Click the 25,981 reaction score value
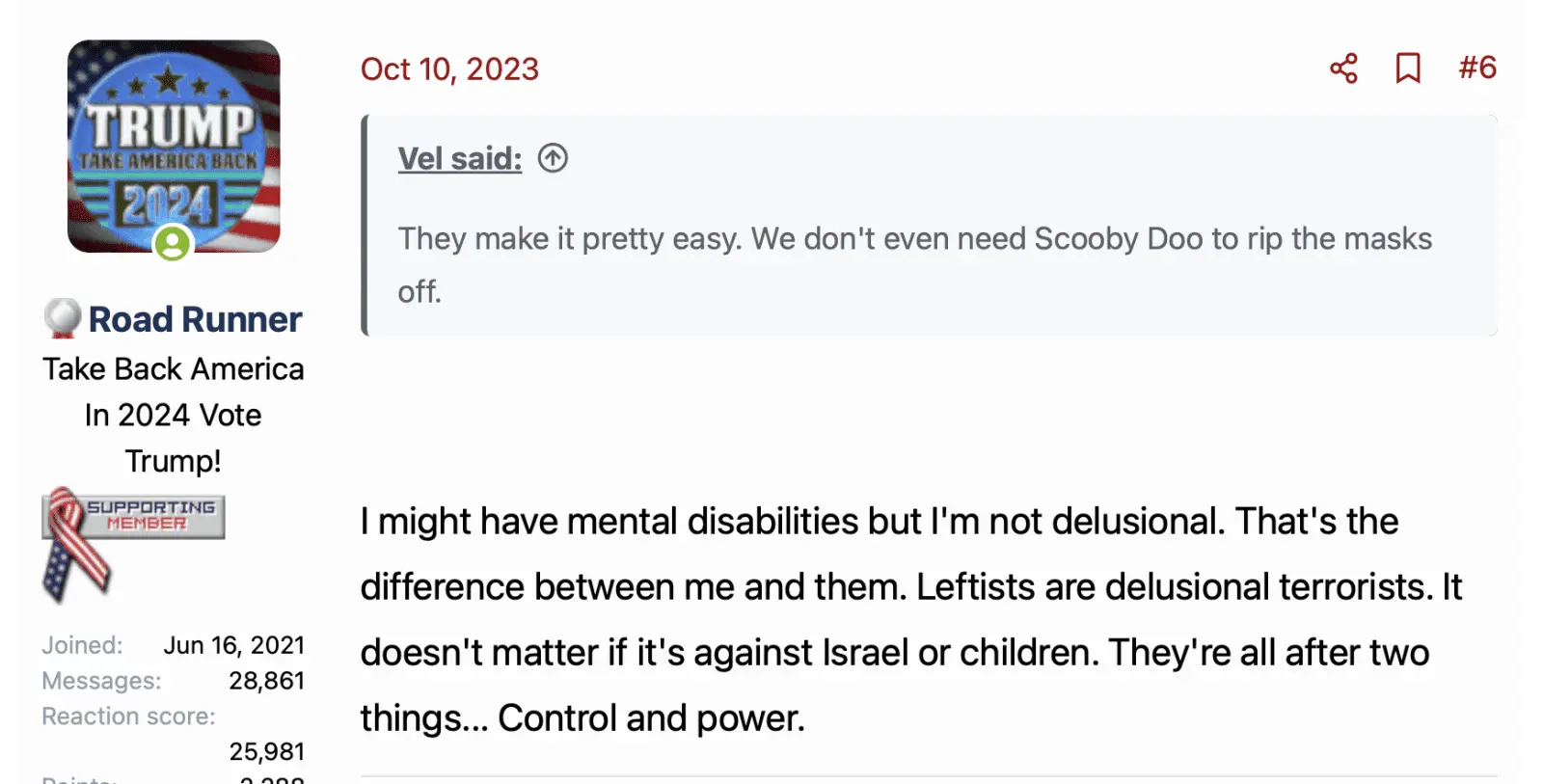Screen dimensions: 1543x784 tap(266, 751)
